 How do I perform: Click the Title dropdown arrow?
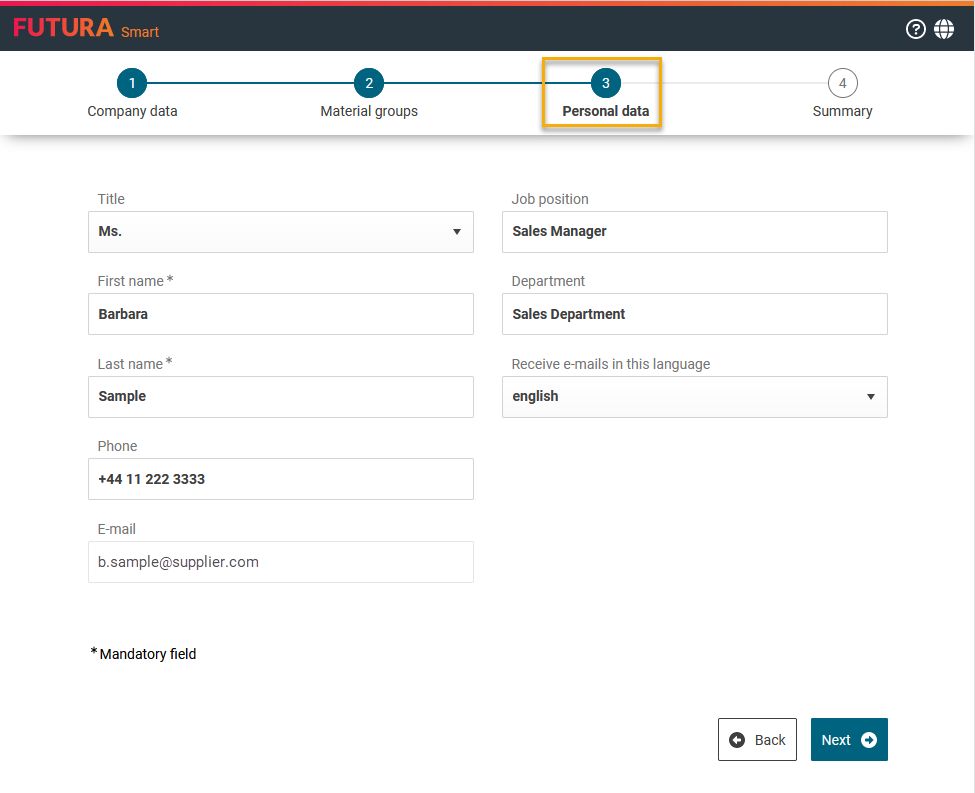(x=456, y=232)
